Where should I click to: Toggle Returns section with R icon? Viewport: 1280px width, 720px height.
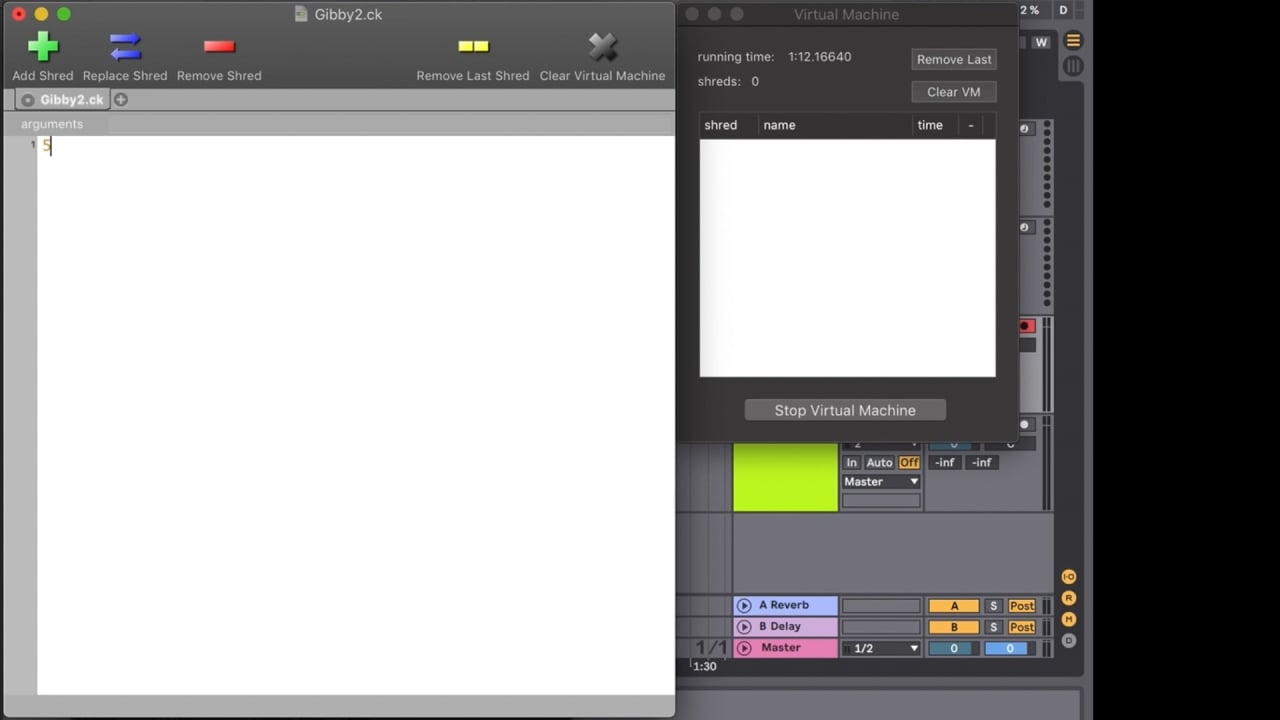(1068, 598)
